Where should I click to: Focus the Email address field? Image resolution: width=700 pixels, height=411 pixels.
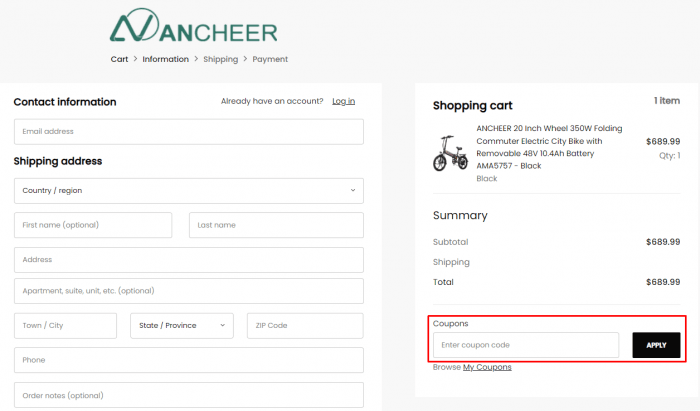[189, 132]
